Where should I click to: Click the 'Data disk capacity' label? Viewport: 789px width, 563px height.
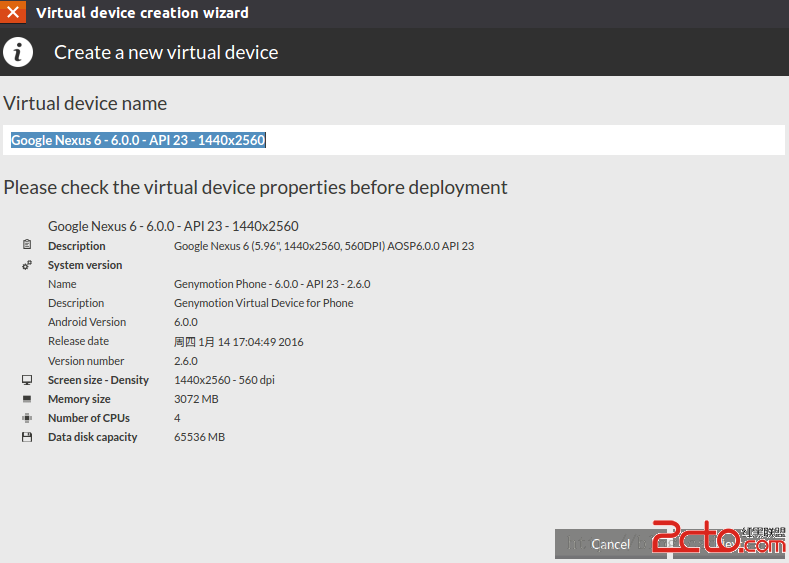point(93,437)
